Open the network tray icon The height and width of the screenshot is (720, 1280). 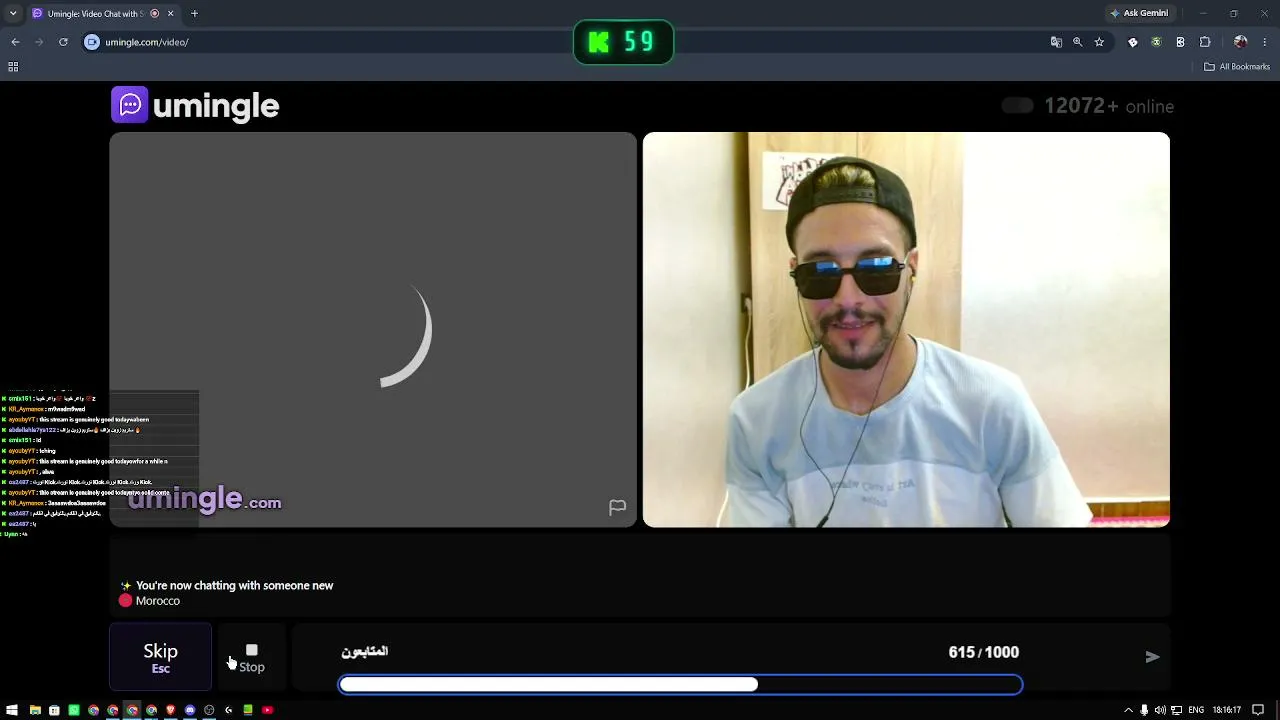pos(1175,710)
